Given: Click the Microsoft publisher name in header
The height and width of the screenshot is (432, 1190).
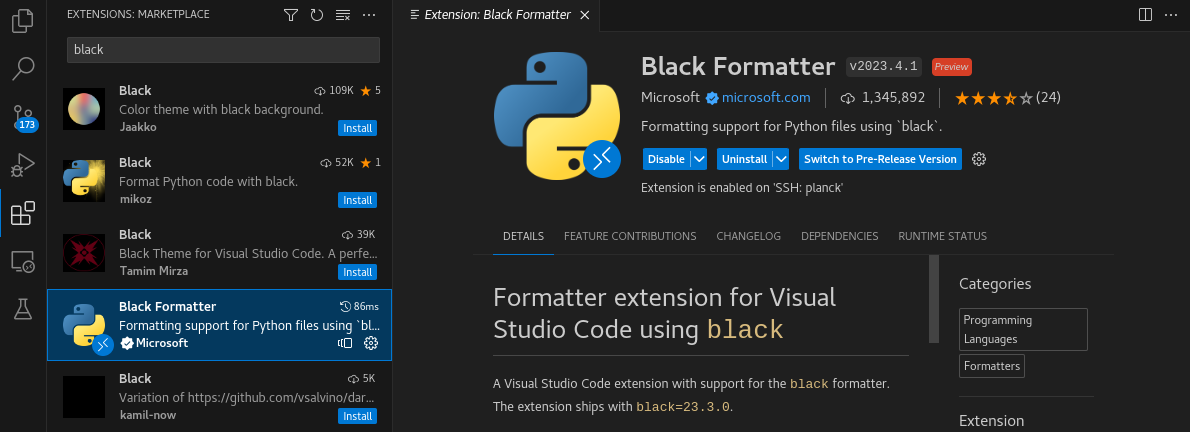Looking at the screenshot, I should click(x=670, y=97).
